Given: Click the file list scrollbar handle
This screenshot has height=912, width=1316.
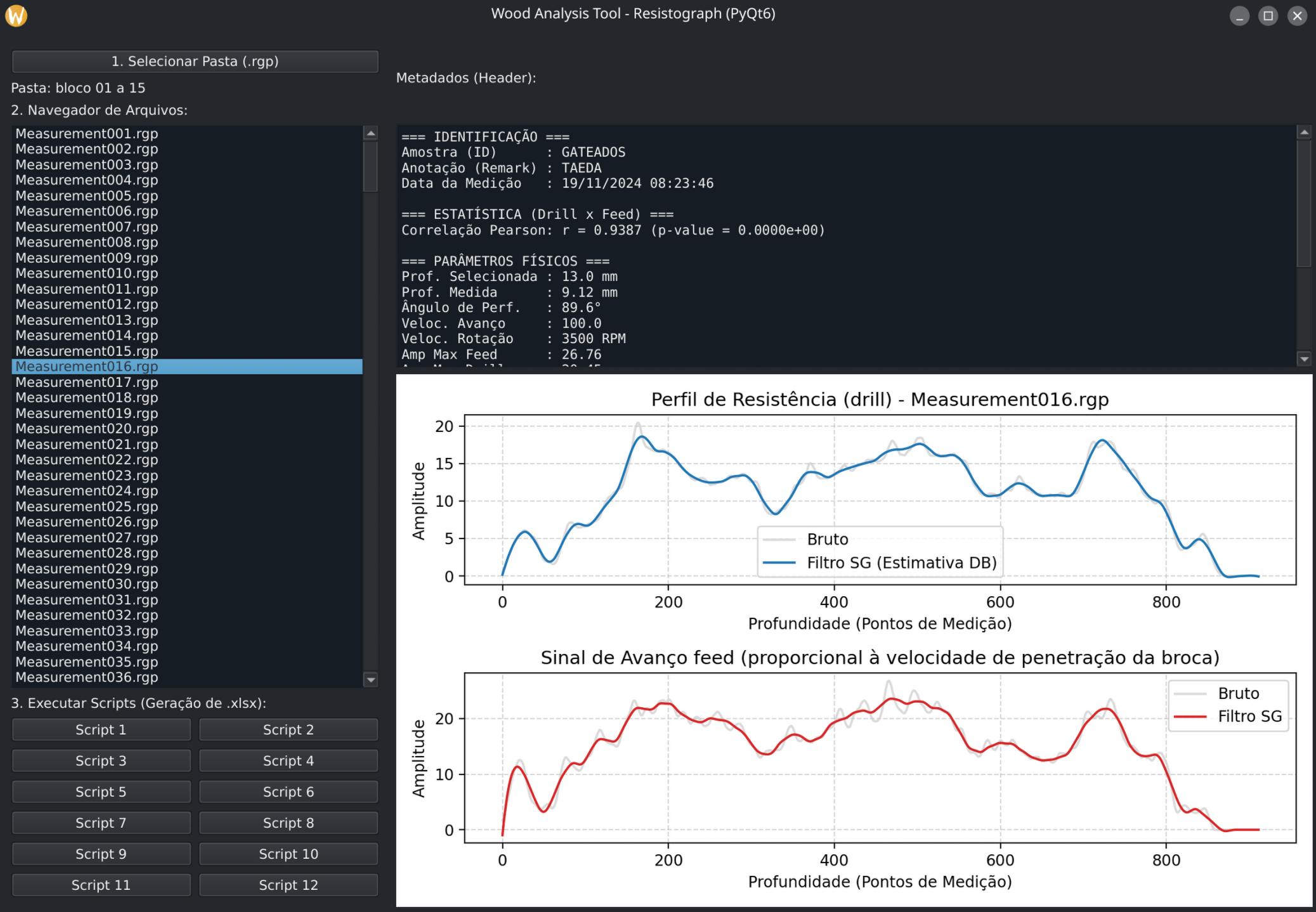Looking at the screenshot, I should (370, 166).
